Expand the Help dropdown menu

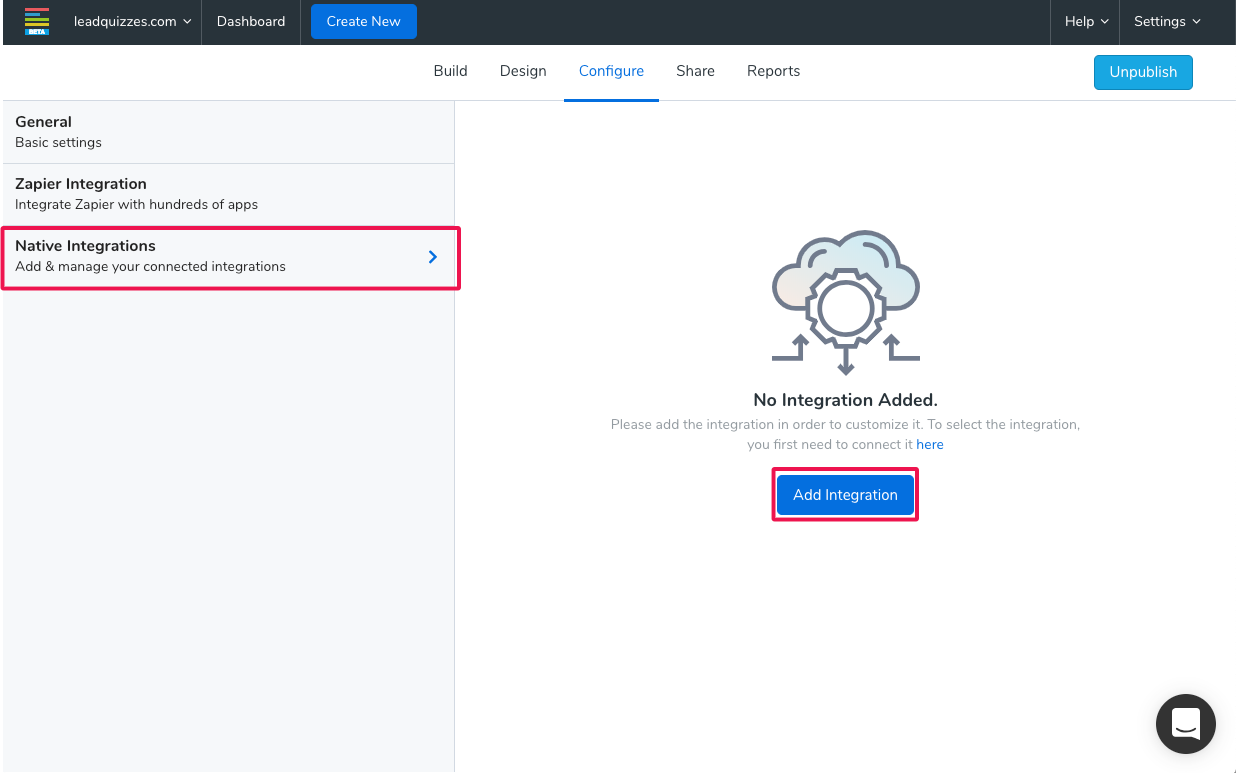tap(1086, 21)
